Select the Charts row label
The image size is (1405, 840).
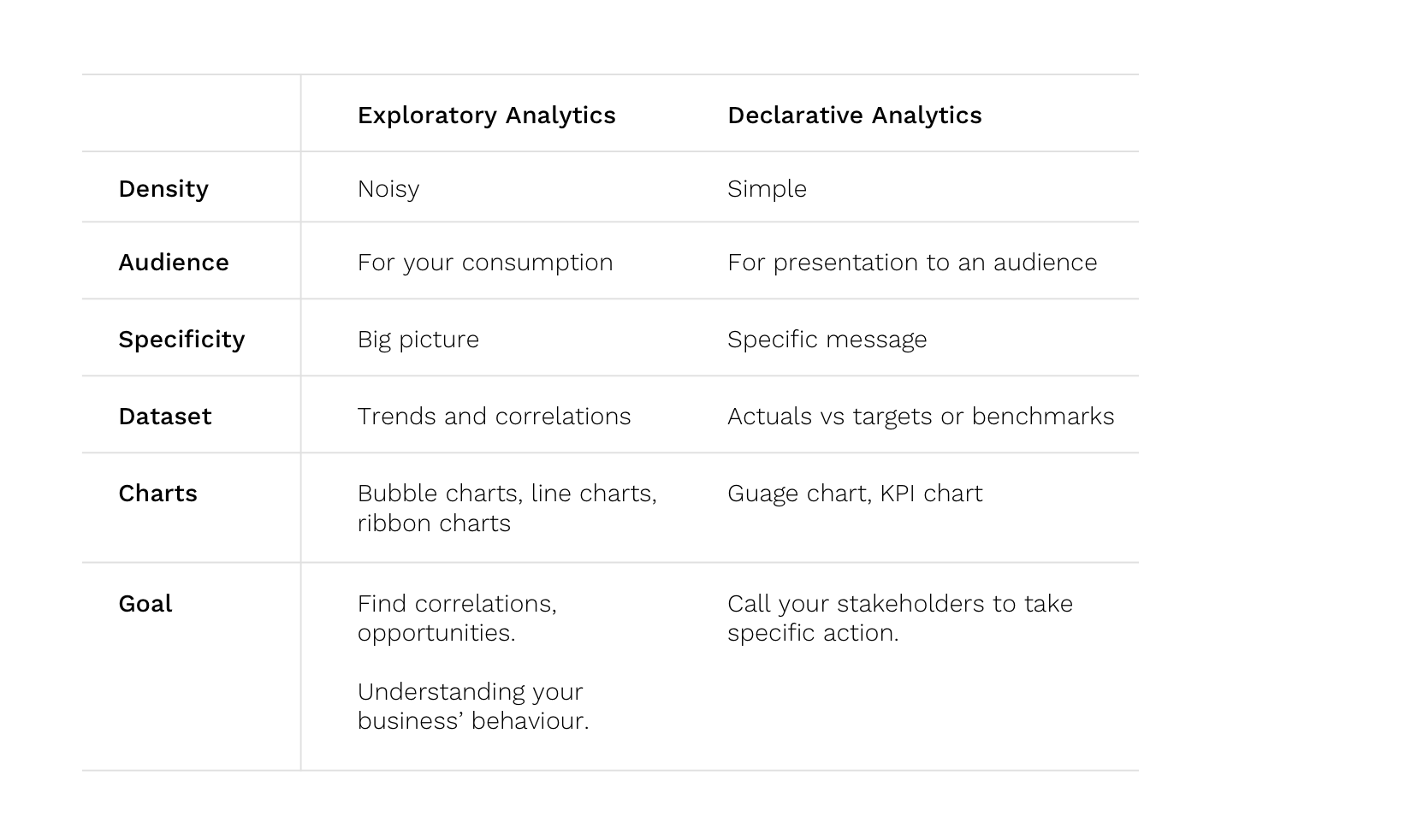click(x=157, y=494)
